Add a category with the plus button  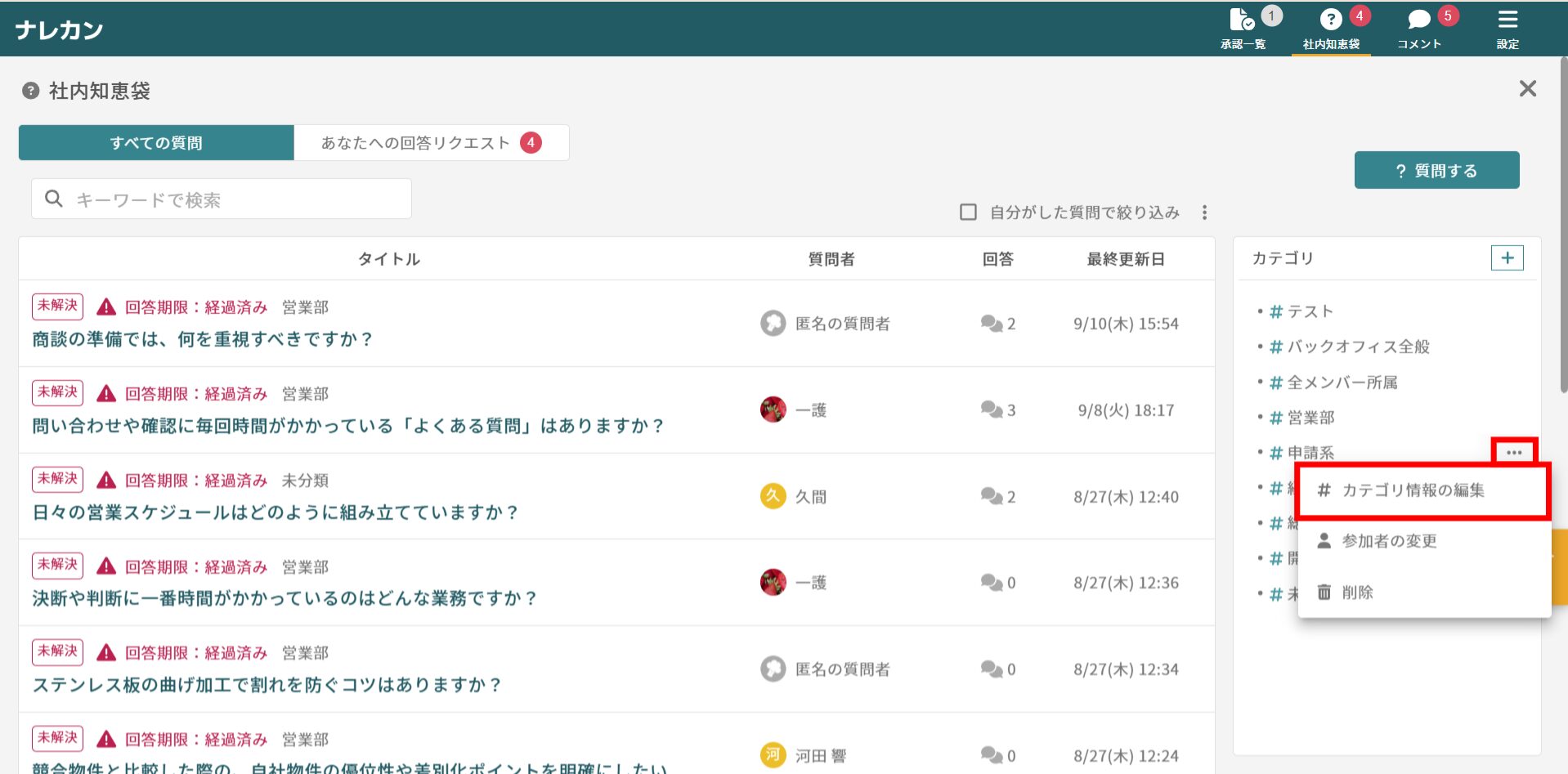click(1507, 258)
